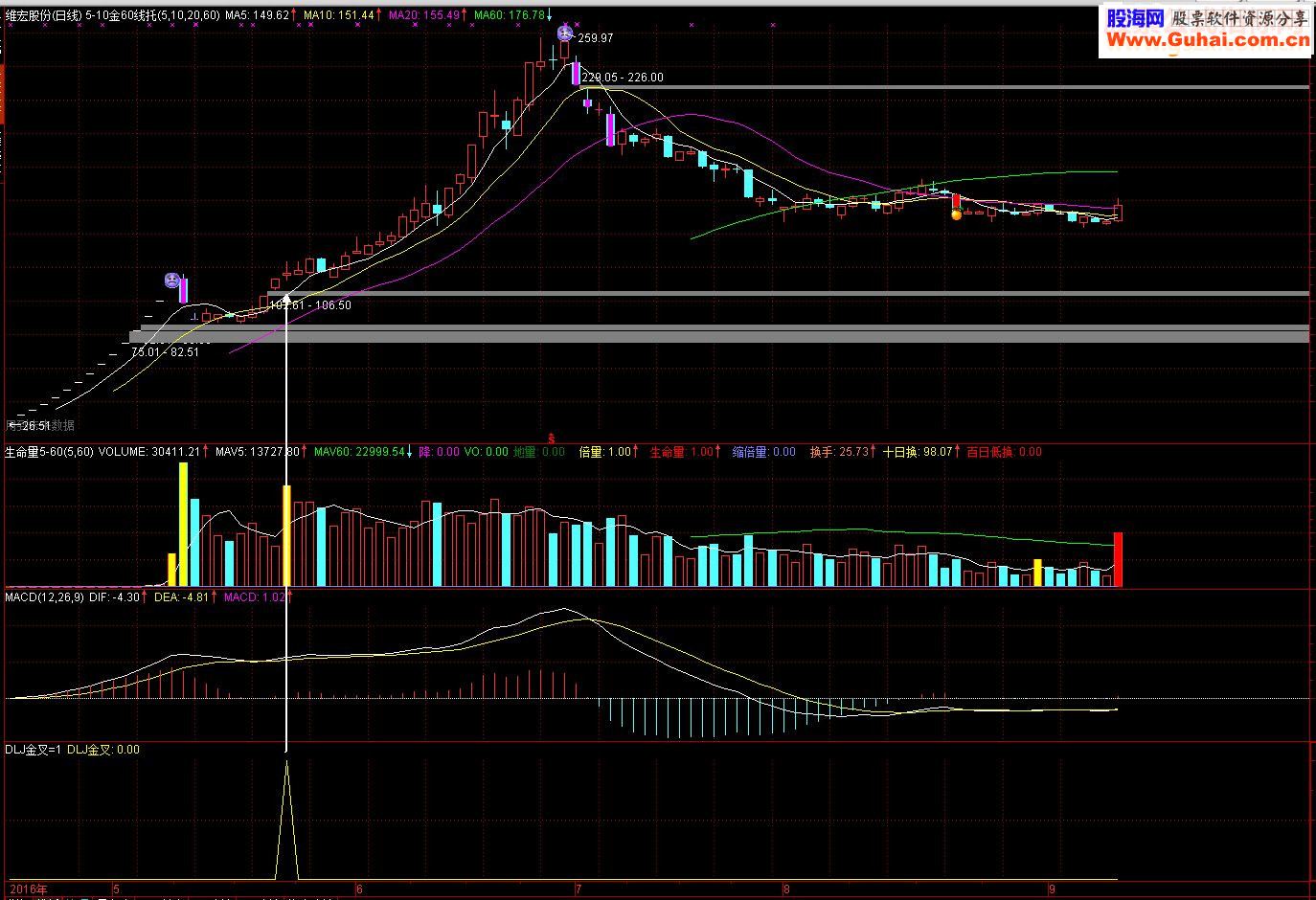Click the 十日换: 98.07 label

pyautogui.click(x=918, y=452)
